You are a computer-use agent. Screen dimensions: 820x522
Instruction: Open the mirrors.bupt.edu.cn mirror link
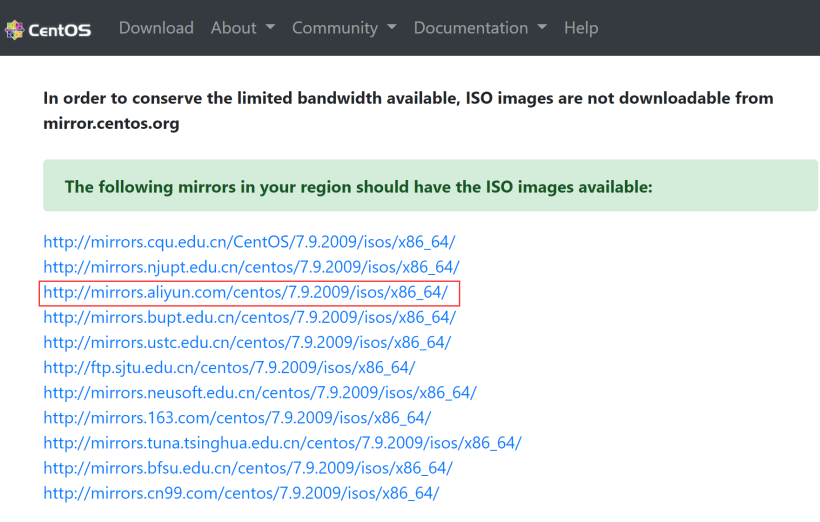pyautogui.click(x=249, y=317)
